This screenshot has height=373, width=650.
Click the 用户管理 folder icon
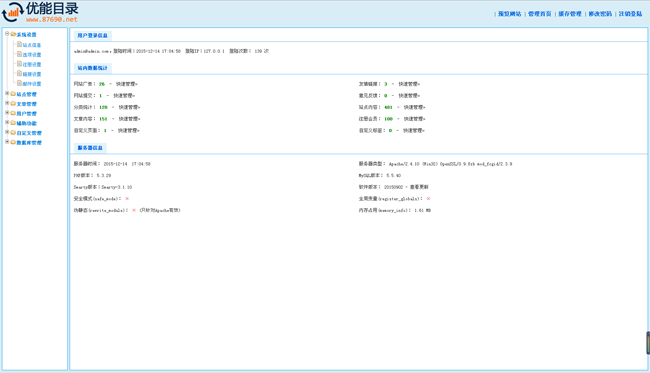(13, 113)
